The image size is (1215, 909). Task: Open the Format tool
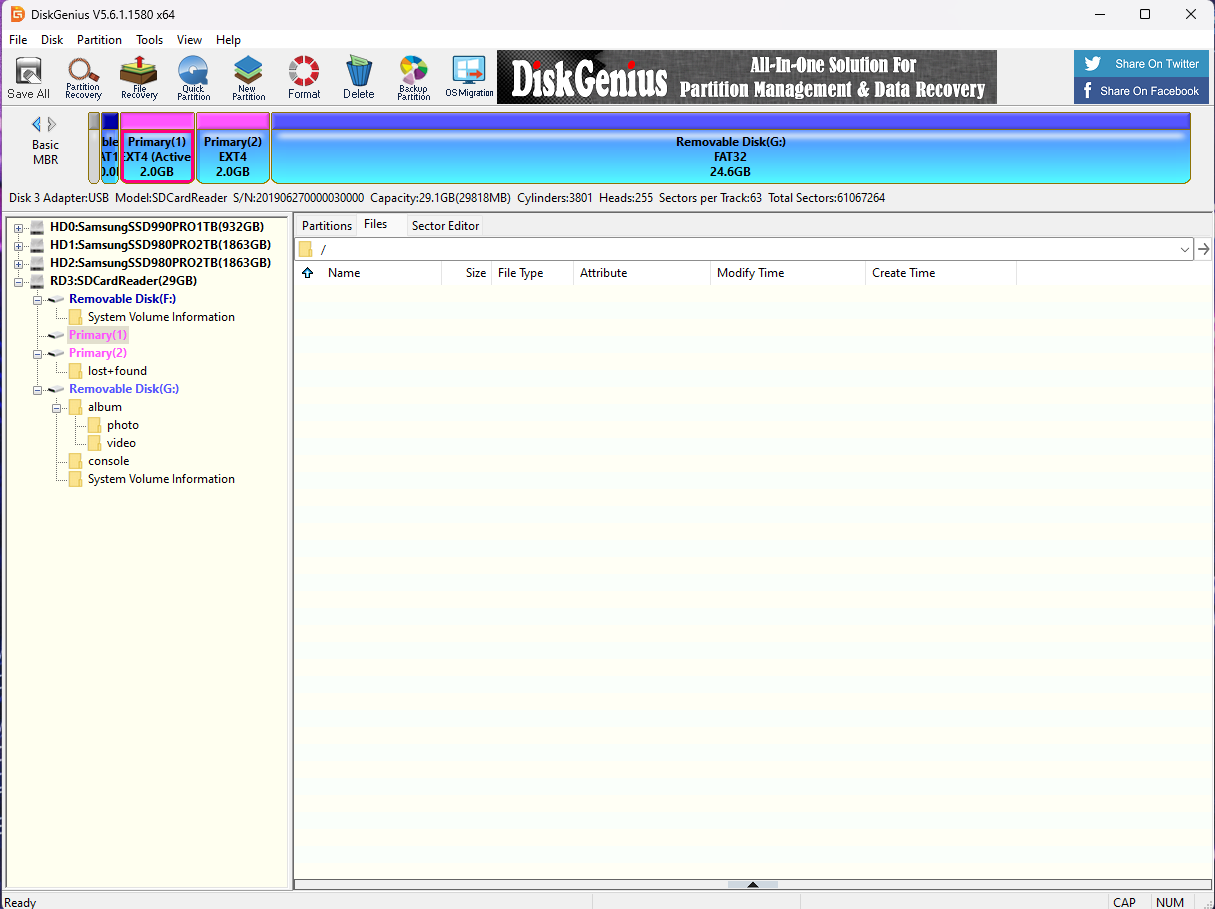click(x=303, y=77)
